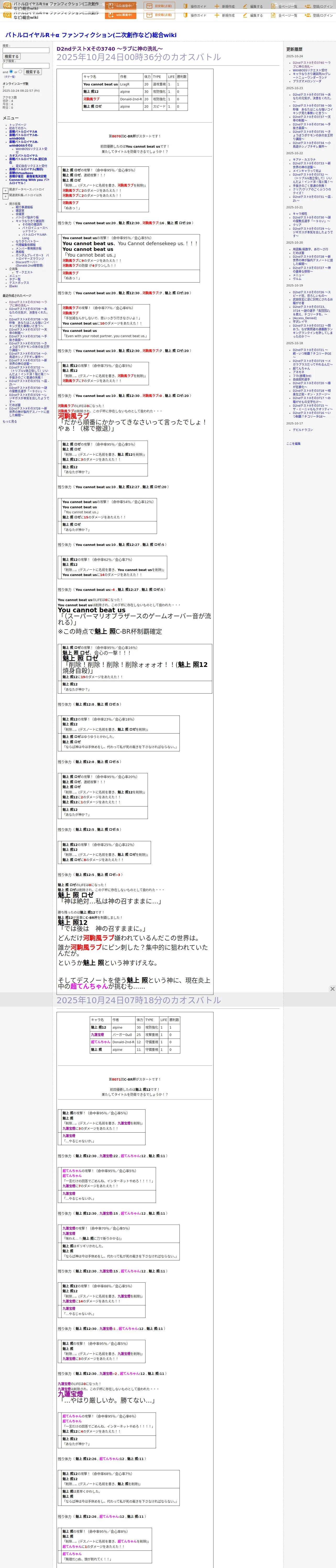Open ヴルム in update history
The width and height of the screenshot is (336, 1568).
click(x=297, y=279)
